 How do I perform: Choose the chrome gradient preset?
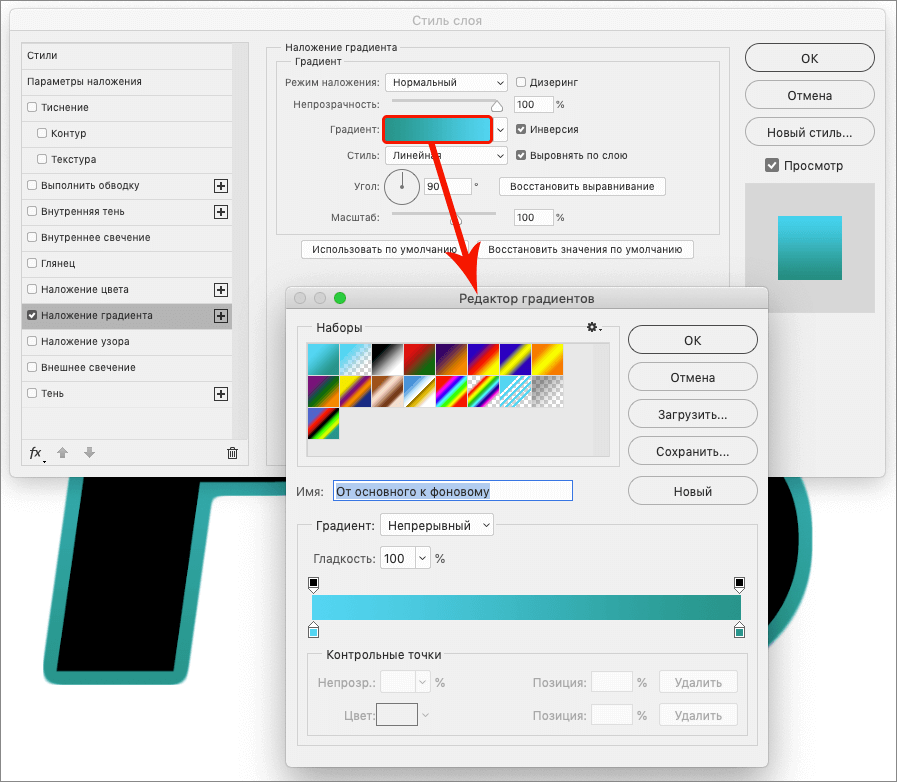419,391
